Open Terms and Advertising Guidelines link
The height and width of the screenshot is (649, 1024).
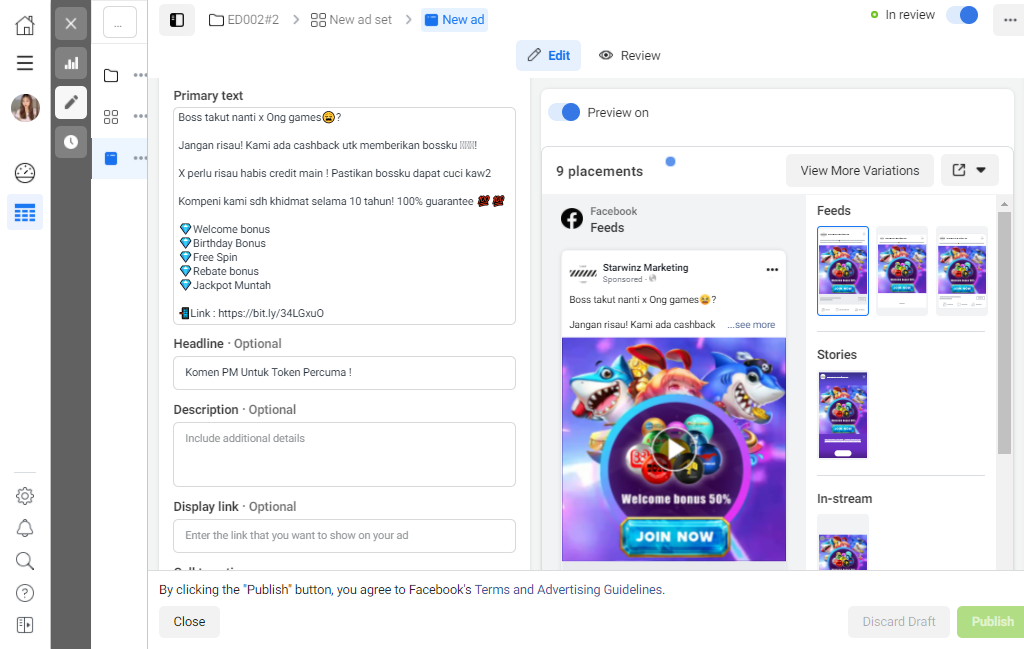click(x=568, y=590)
